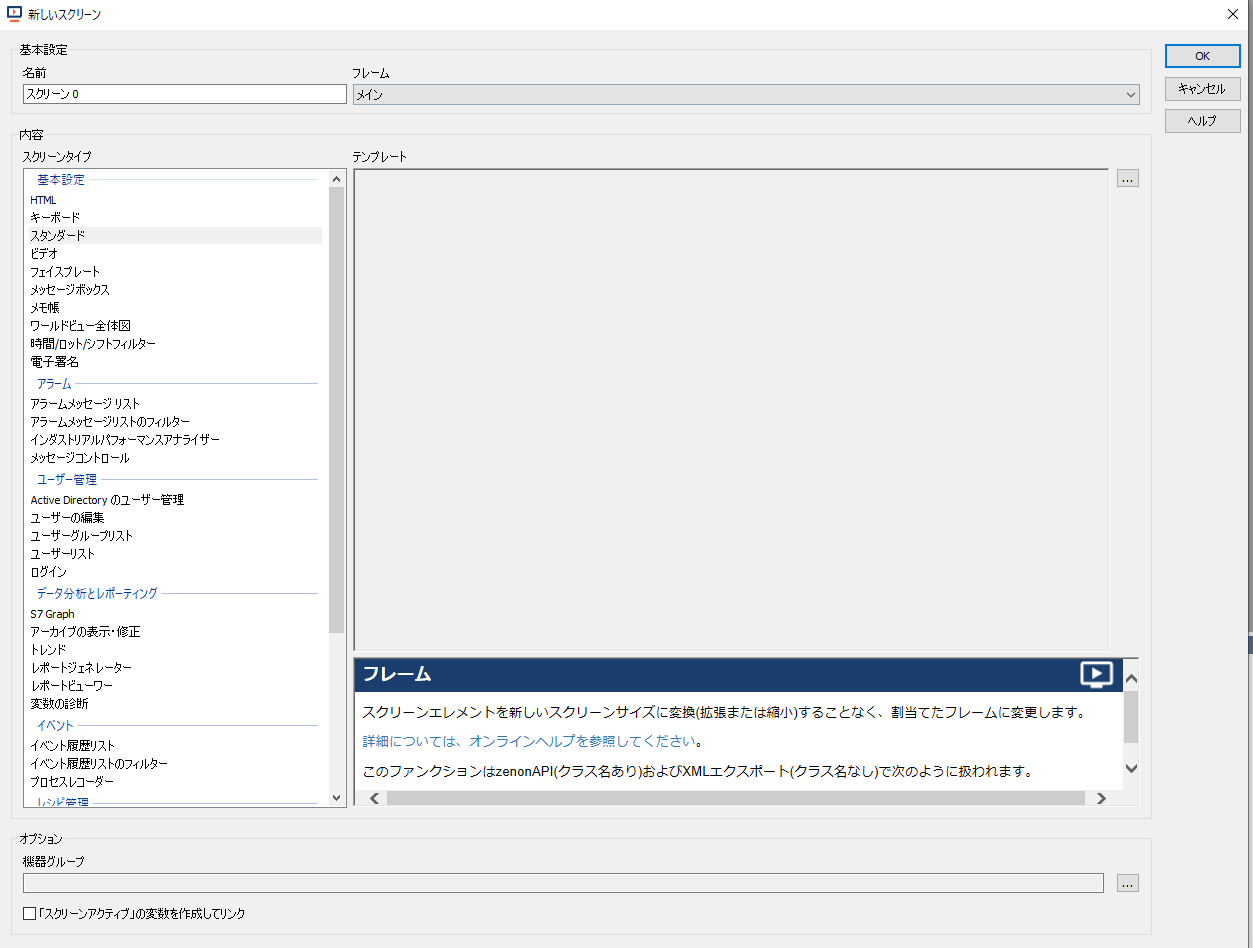
Task: Select スタンダード screen type
Action: (x=175, y=236)
